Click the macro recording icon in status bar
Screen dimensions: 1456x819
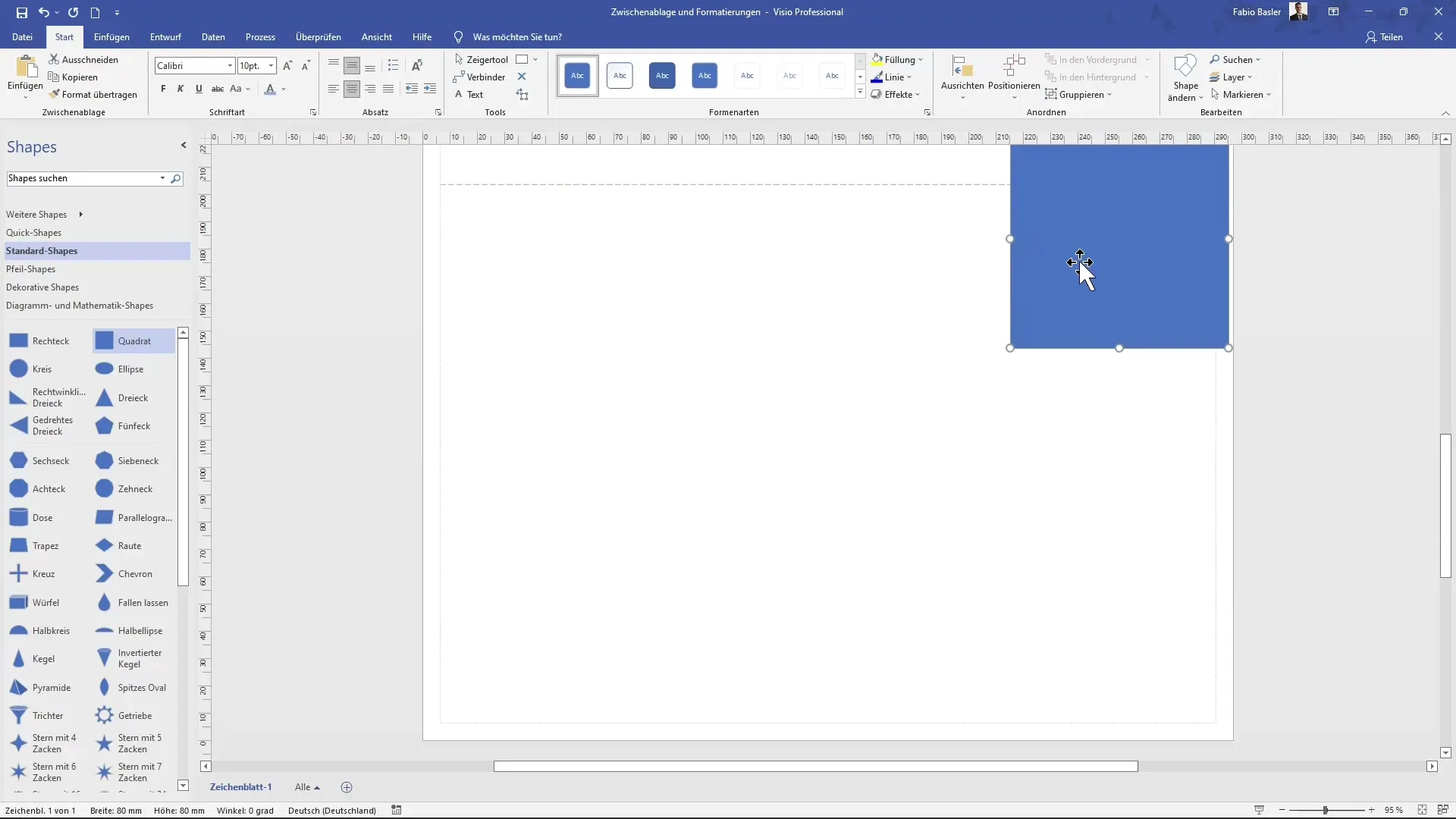click(396, 810)
